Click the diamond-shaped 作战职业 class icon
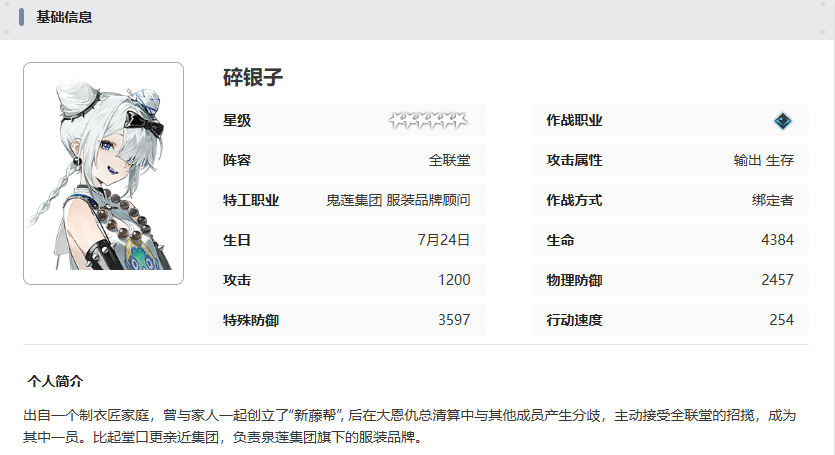835x455 pixels. [x=783, y=121]
